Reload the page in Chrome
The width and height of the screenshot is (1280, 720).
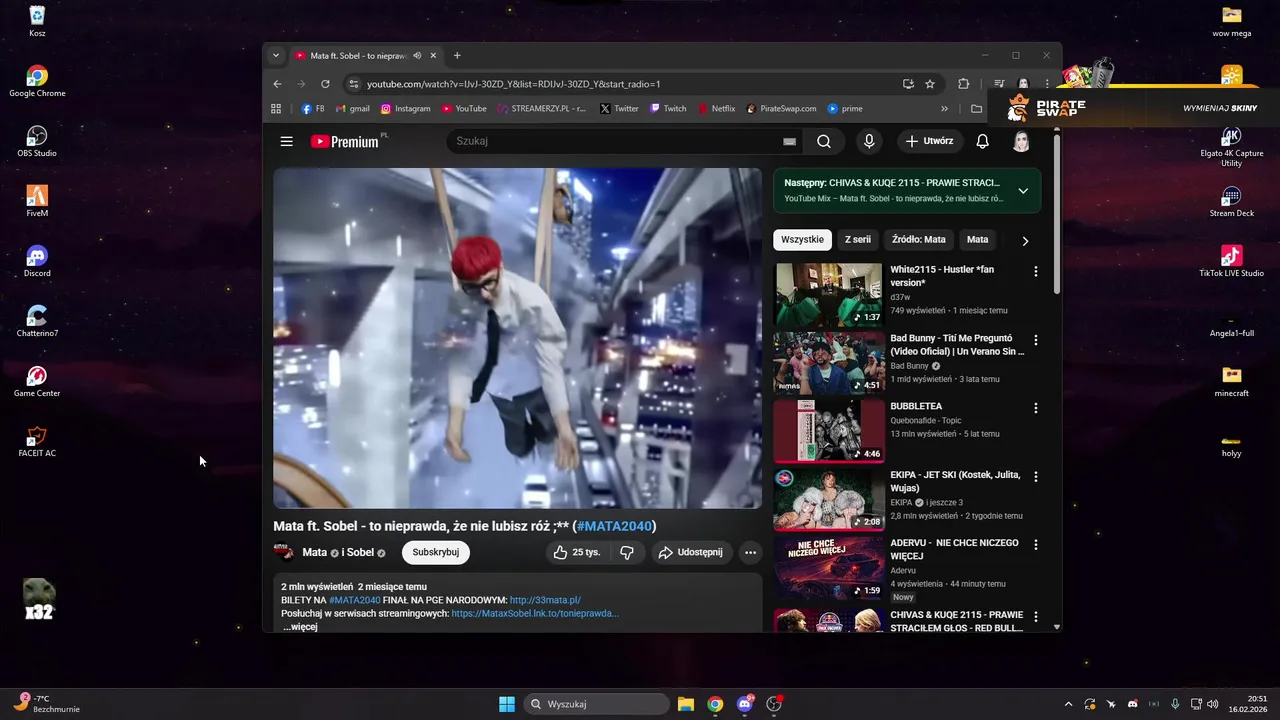[x=325, y=84]
